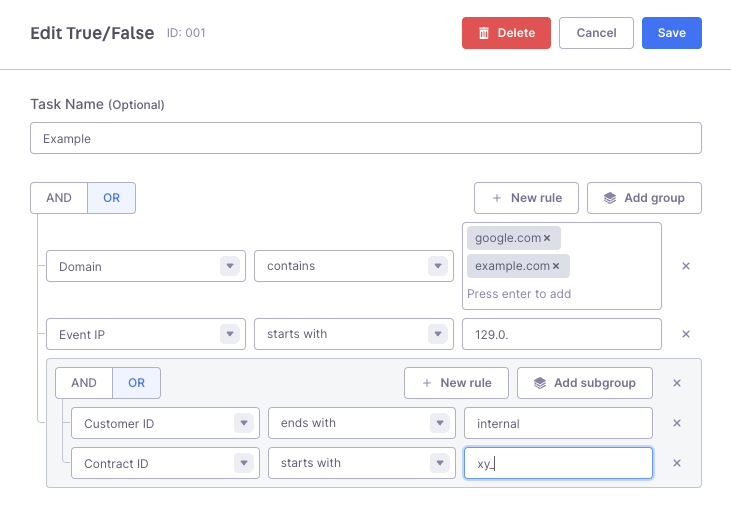Image resolution: width=731 pixels, height=517 pixels.
Task: Focus the Task Name input field
Action: click(365, 139)
